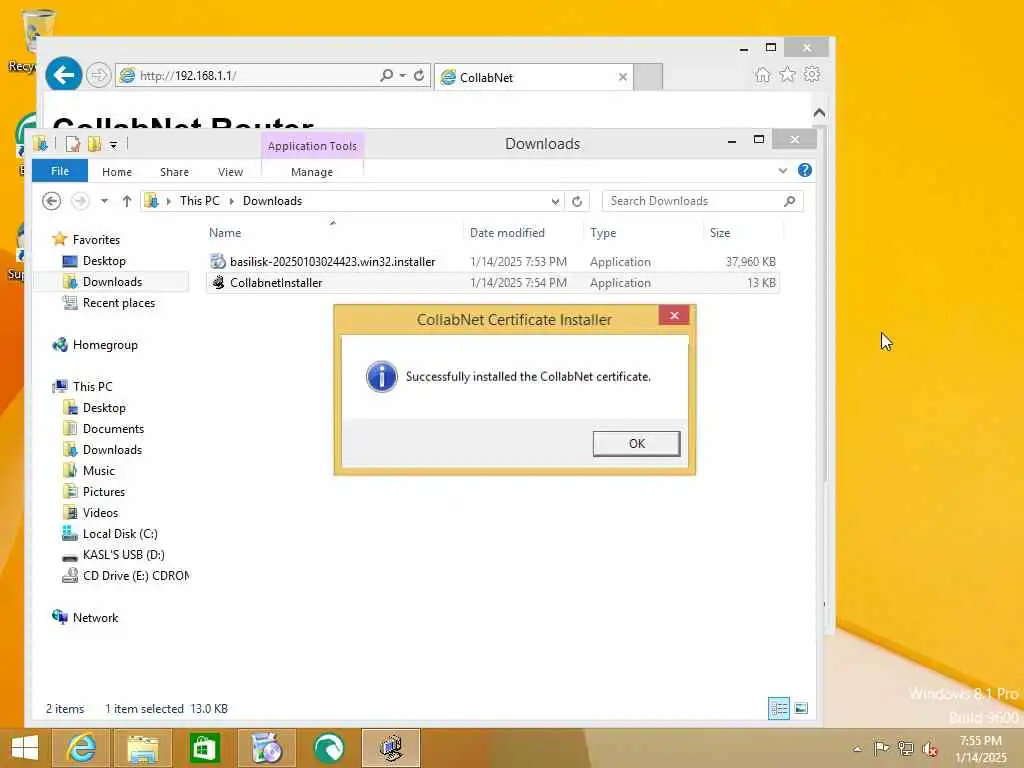1024x768 pixels.
Task: Select This PC in the navigation tree
Action: [x=92, y=387]
